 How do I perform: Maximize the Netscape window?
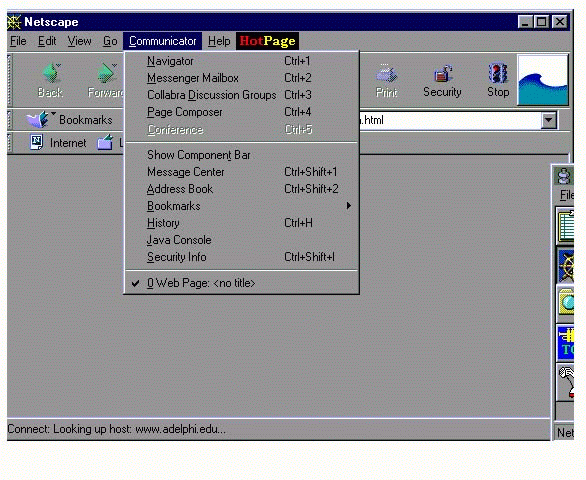[x=542, y=22]
